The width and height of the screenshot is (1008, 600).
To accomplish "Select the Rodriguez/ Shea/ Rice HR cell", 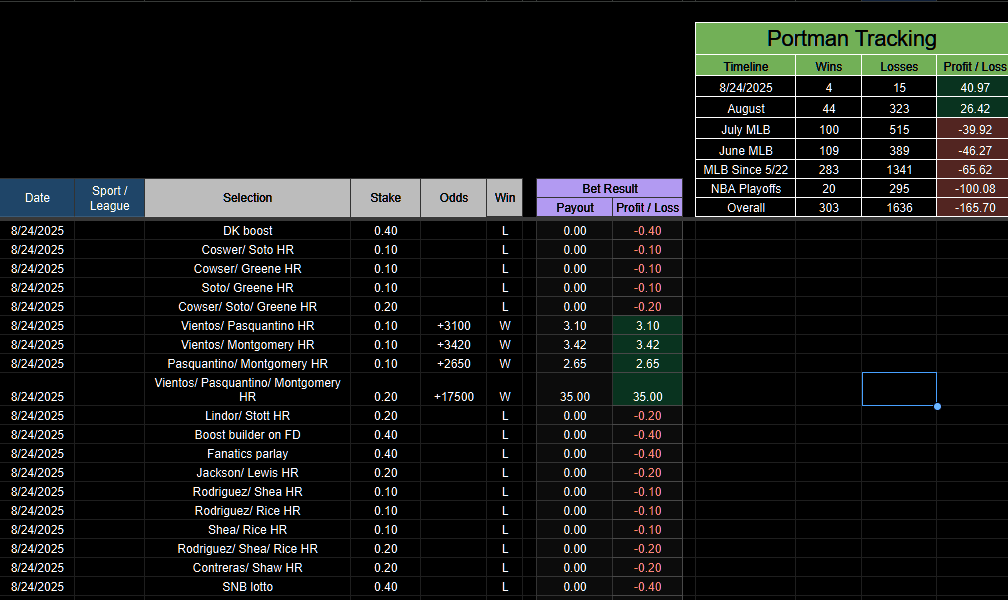I will 248,549.
